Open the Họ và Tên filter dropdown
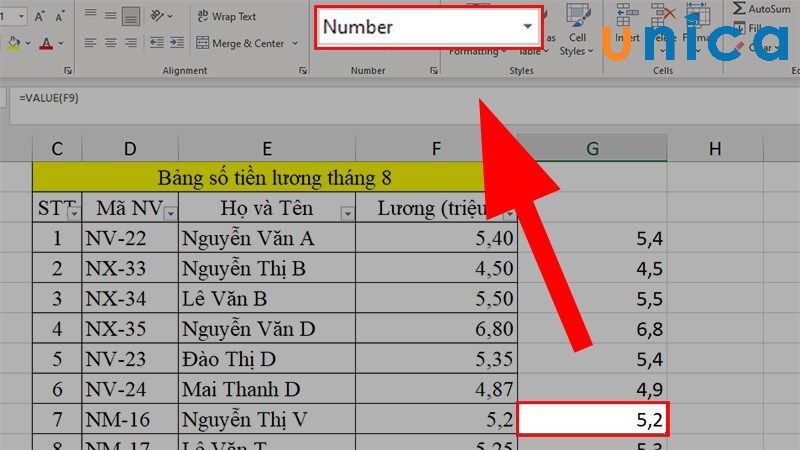This screenshot has height=450, width=800. coord(347,214)
